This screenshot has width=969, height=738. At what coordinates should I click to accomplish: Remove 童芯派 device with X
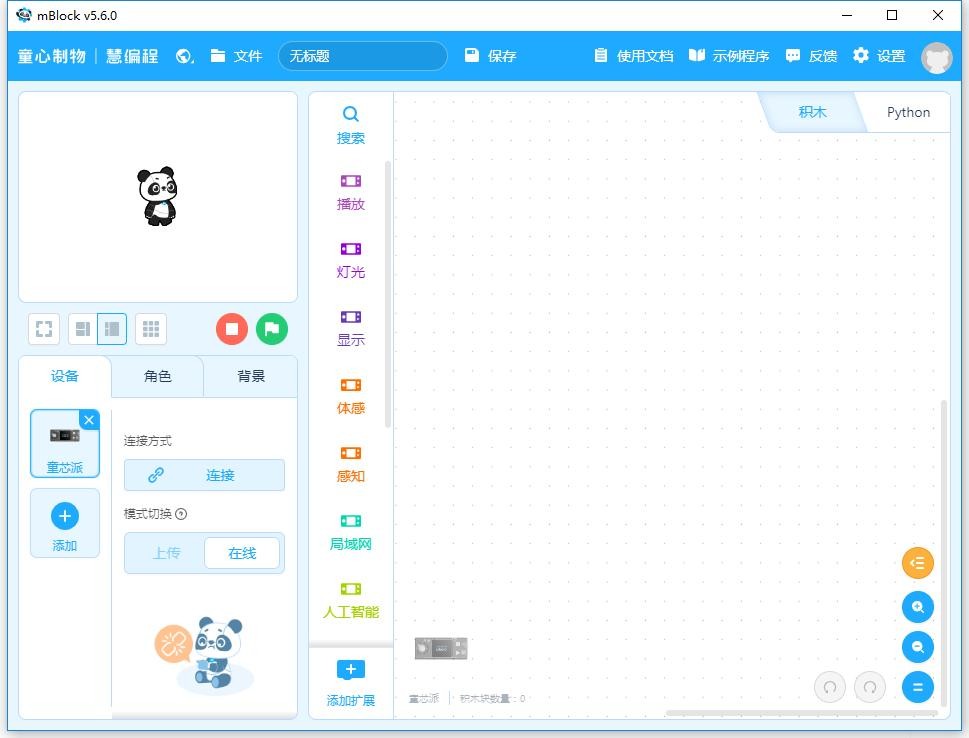coord(89,420)
